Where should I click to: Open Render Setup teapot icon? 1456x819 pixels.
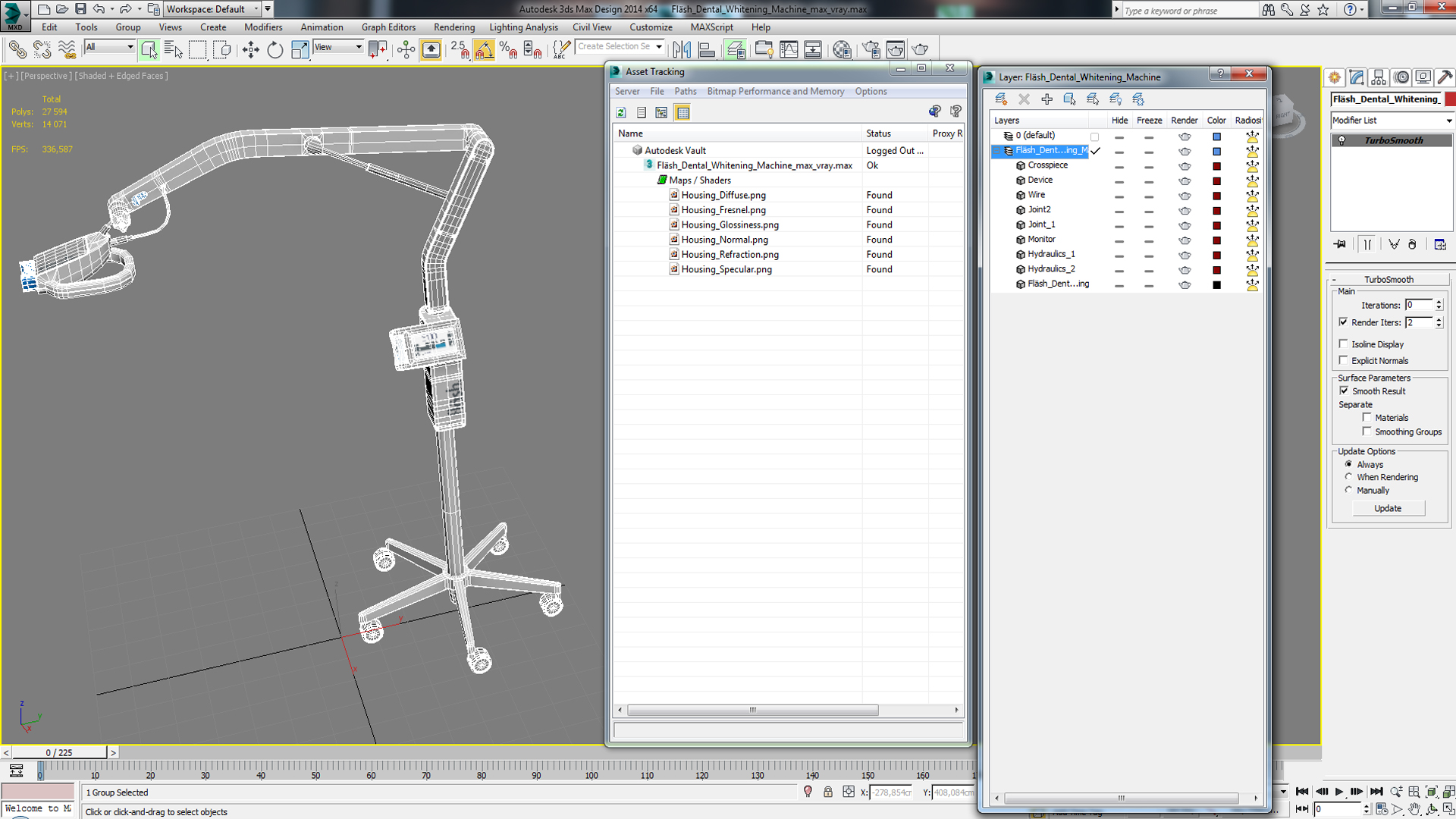[871, 50]
